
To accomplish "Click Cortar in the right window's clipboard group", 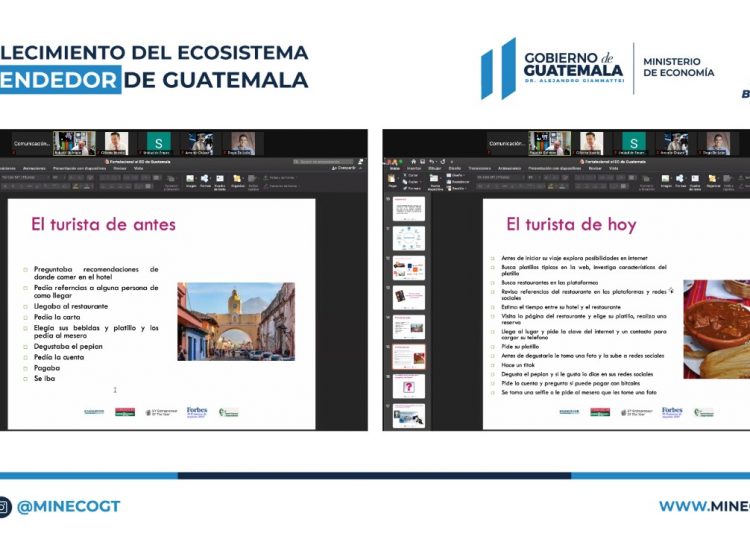I will point(410,176).
